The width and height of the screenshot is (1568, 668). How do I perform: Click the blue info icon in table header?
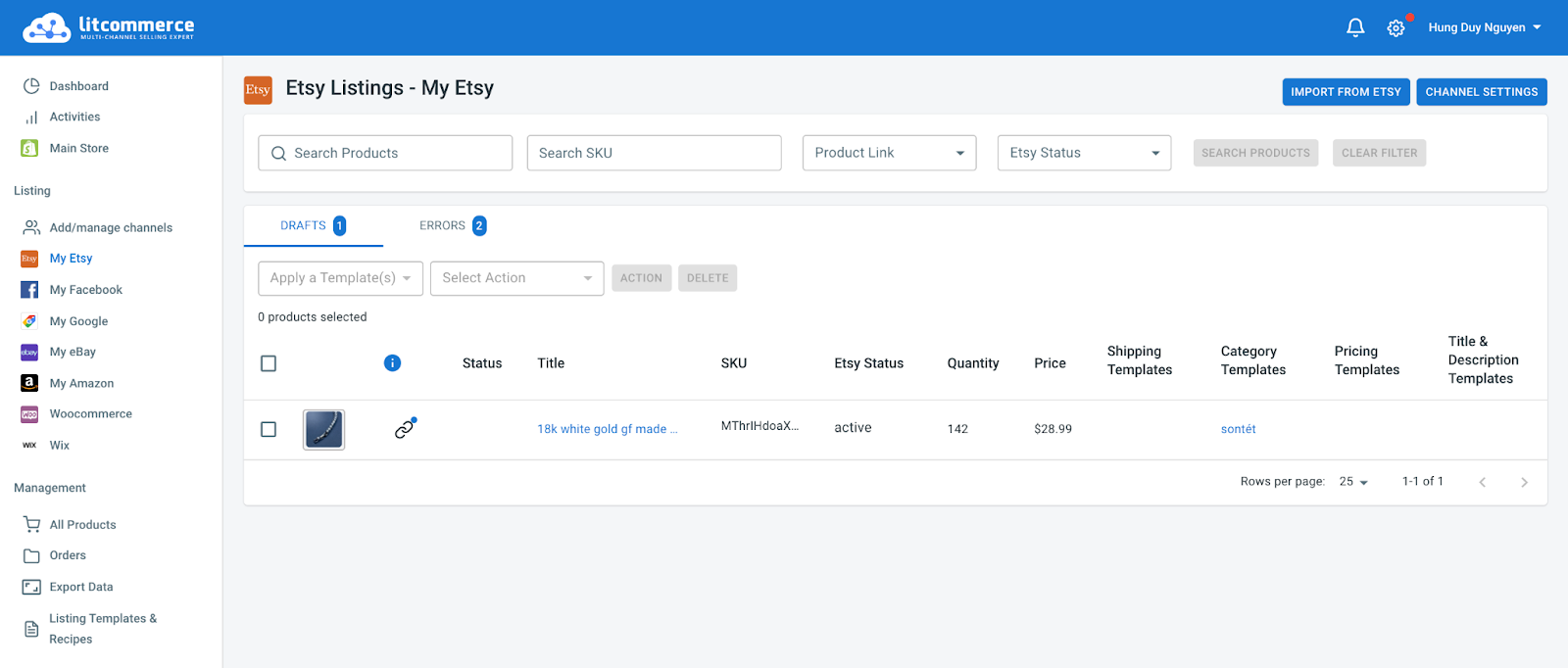pyautogui.click(x=392, y=362)
